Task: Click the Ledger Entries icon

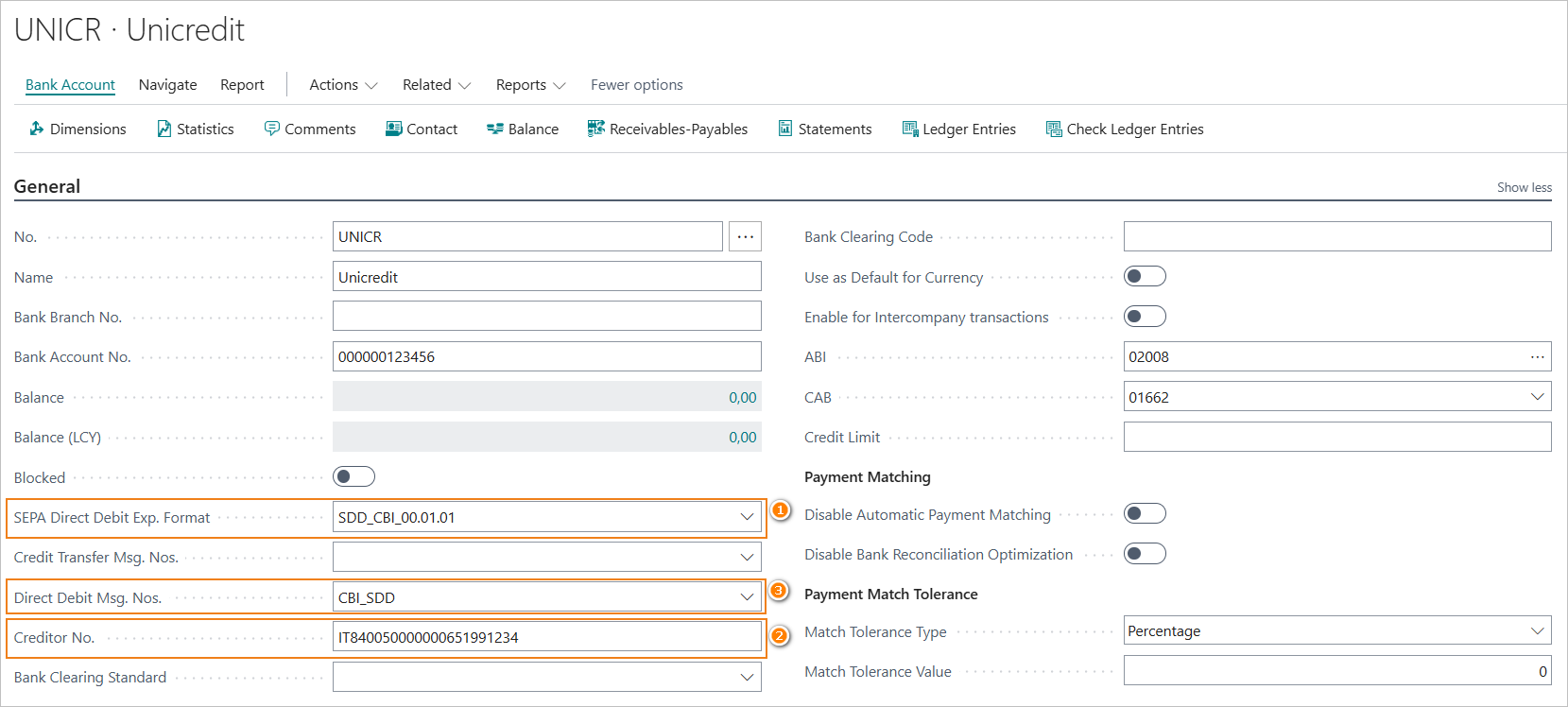Action: (910, 129)
